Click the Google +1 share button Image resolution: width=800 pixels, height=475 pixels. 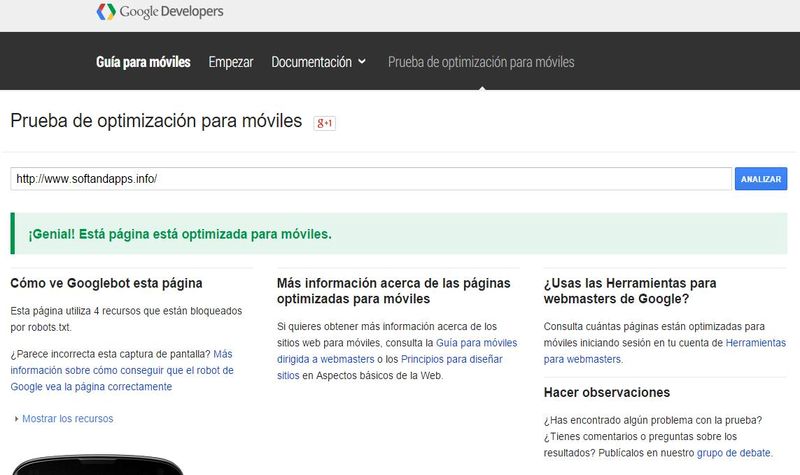324,123
